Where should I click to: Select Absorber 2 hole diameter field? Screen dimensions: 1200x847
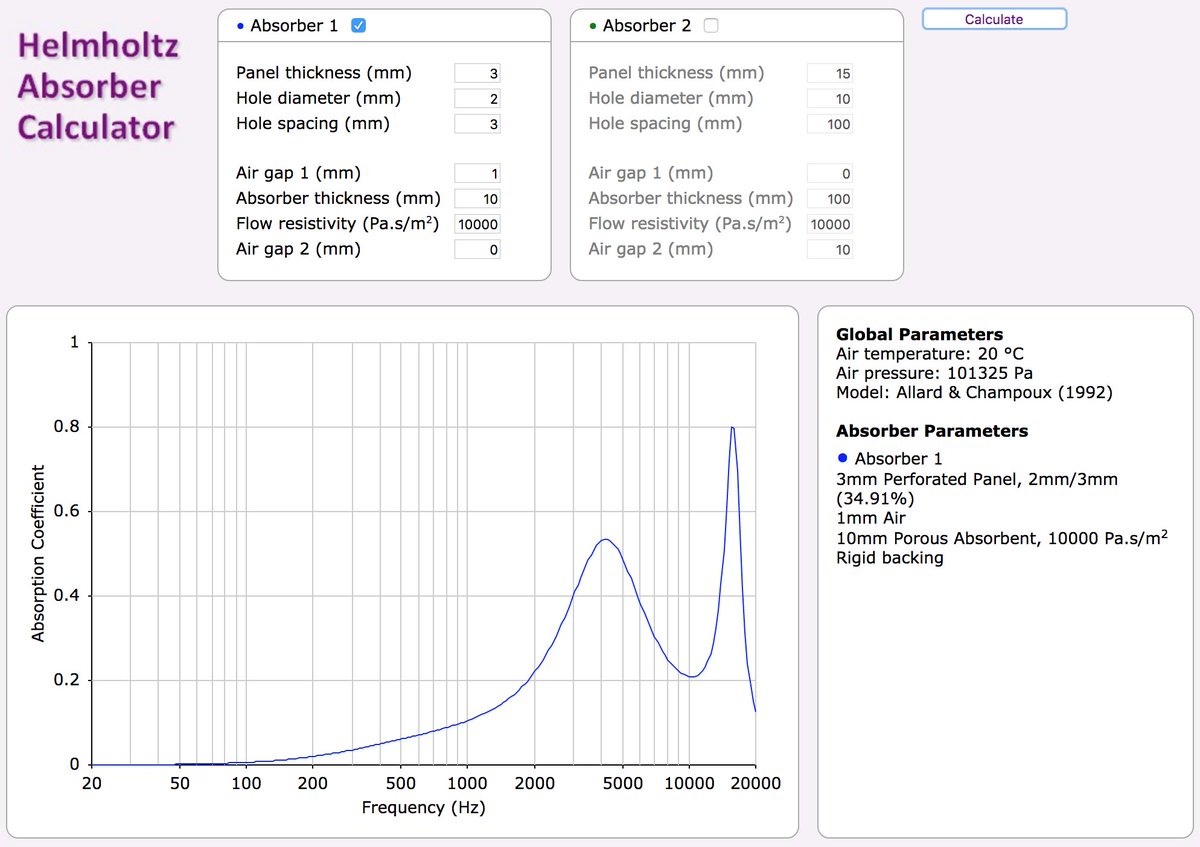(x=829, y=99)
